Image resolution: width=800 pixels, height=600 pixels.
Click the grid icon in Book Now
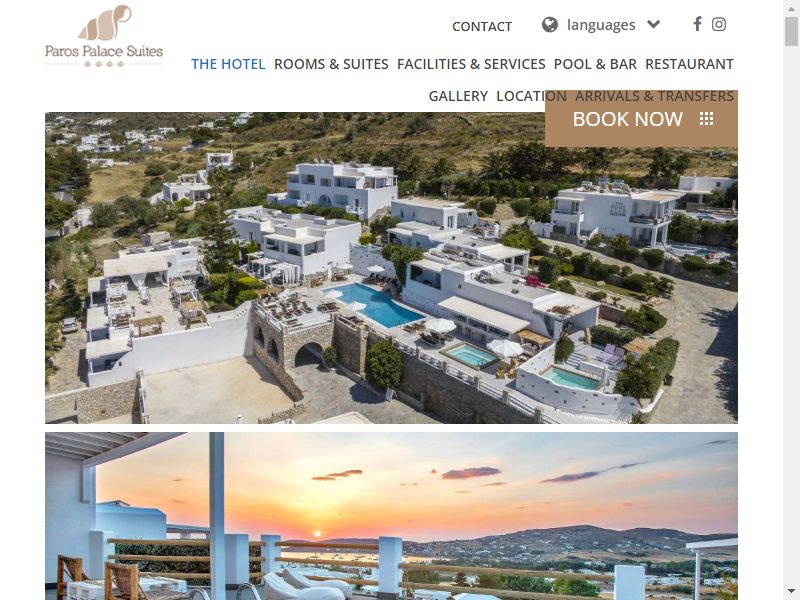click(x=706, y=119)
